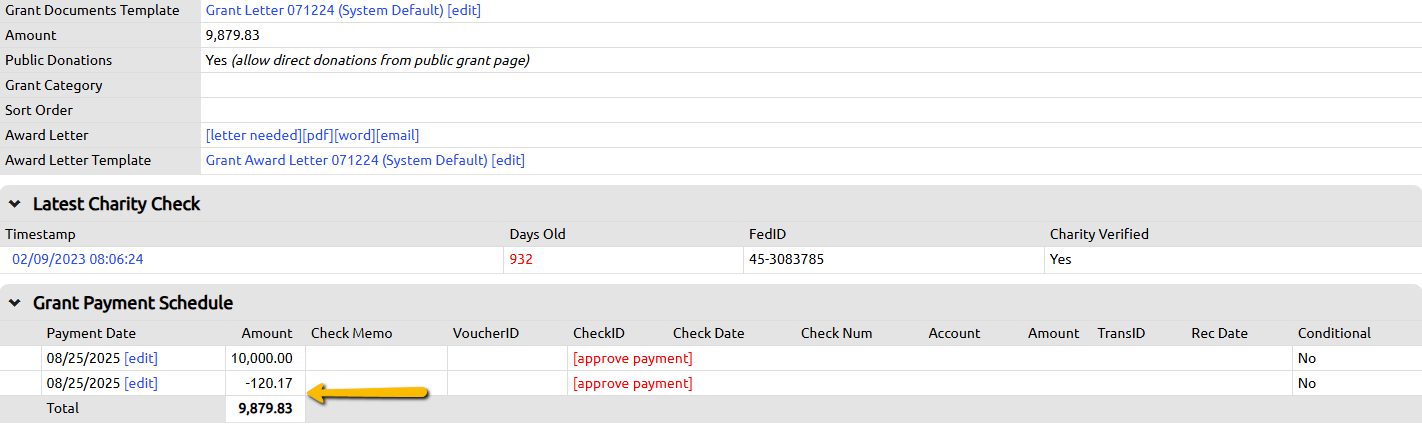
Task: Open Grant Award Letter 071224 template link
Action: [x=346, y=160]
